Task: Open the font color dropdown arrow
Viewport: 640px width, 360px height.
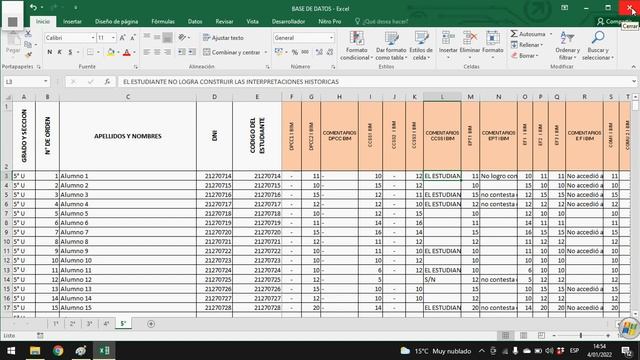Action: coord(134,52)
